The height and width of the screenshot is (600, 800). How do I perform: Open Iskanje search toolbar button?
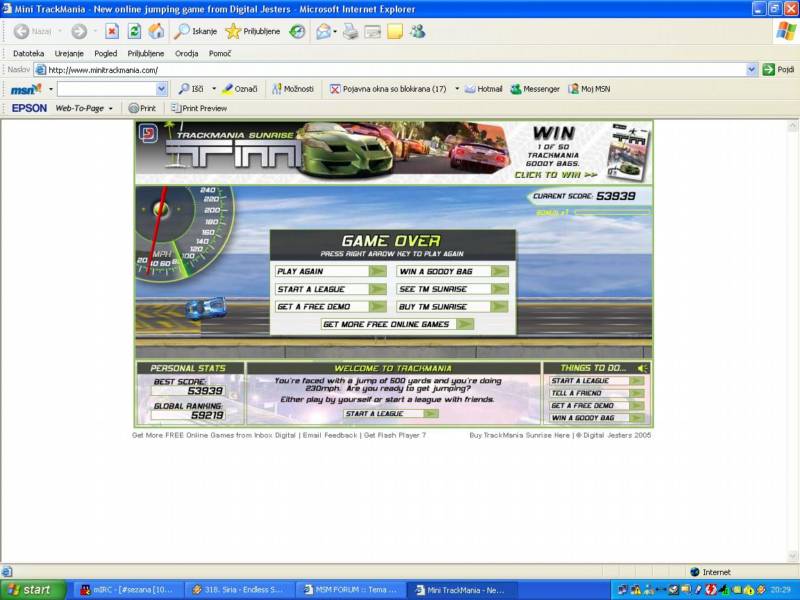[x=195, y=32]
